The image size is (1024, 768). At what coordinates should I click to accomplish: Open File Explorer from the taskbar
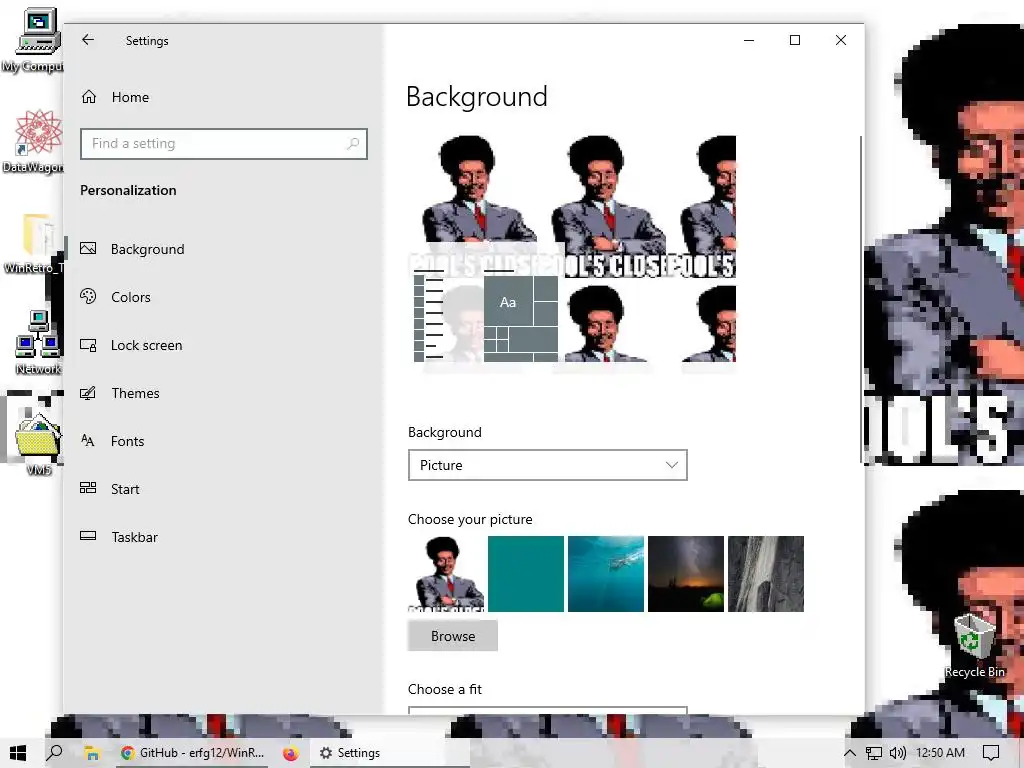pos(92,753)
